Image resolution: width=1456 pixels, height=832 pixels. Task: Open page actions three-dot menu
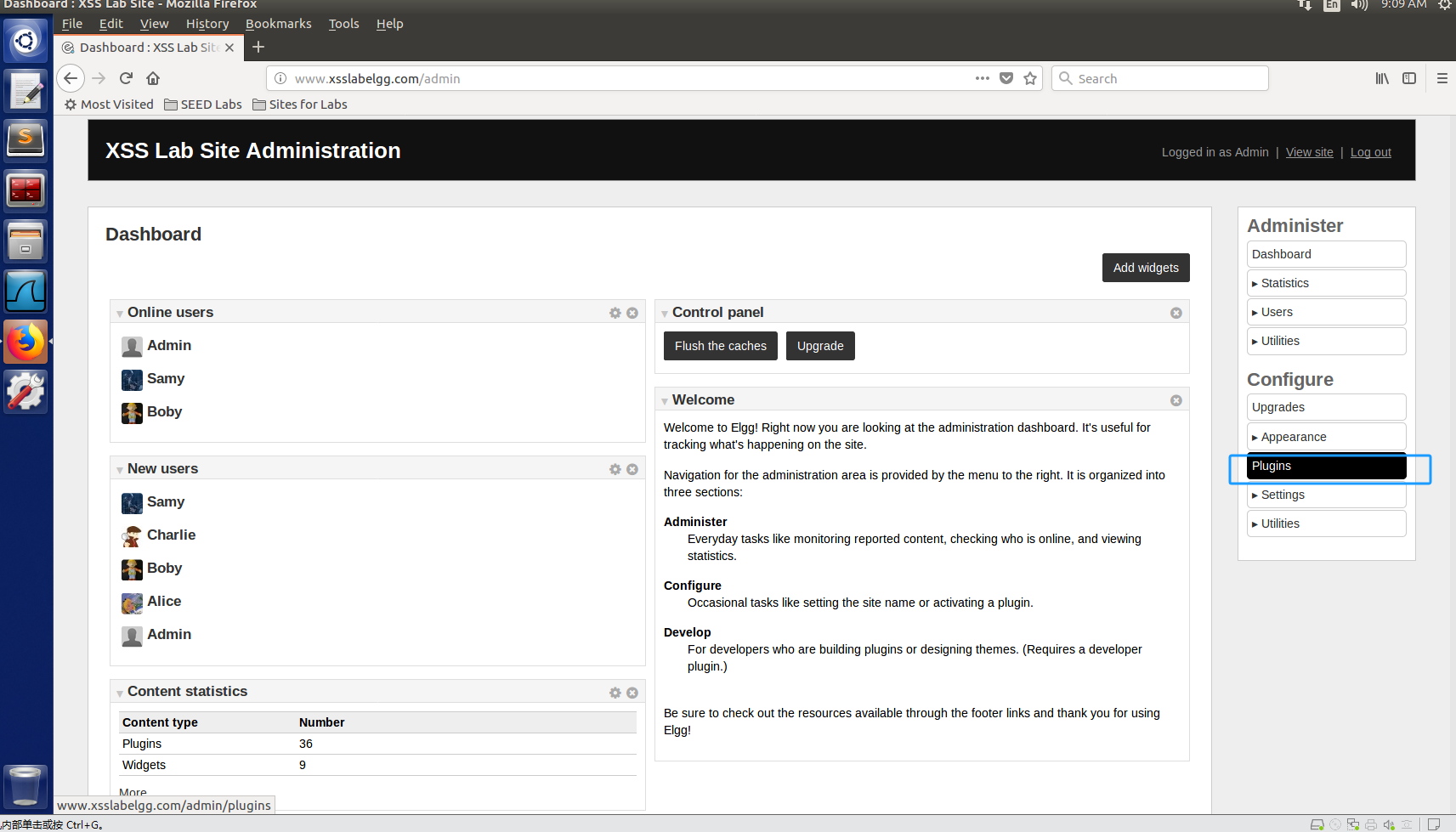(983, 78)
